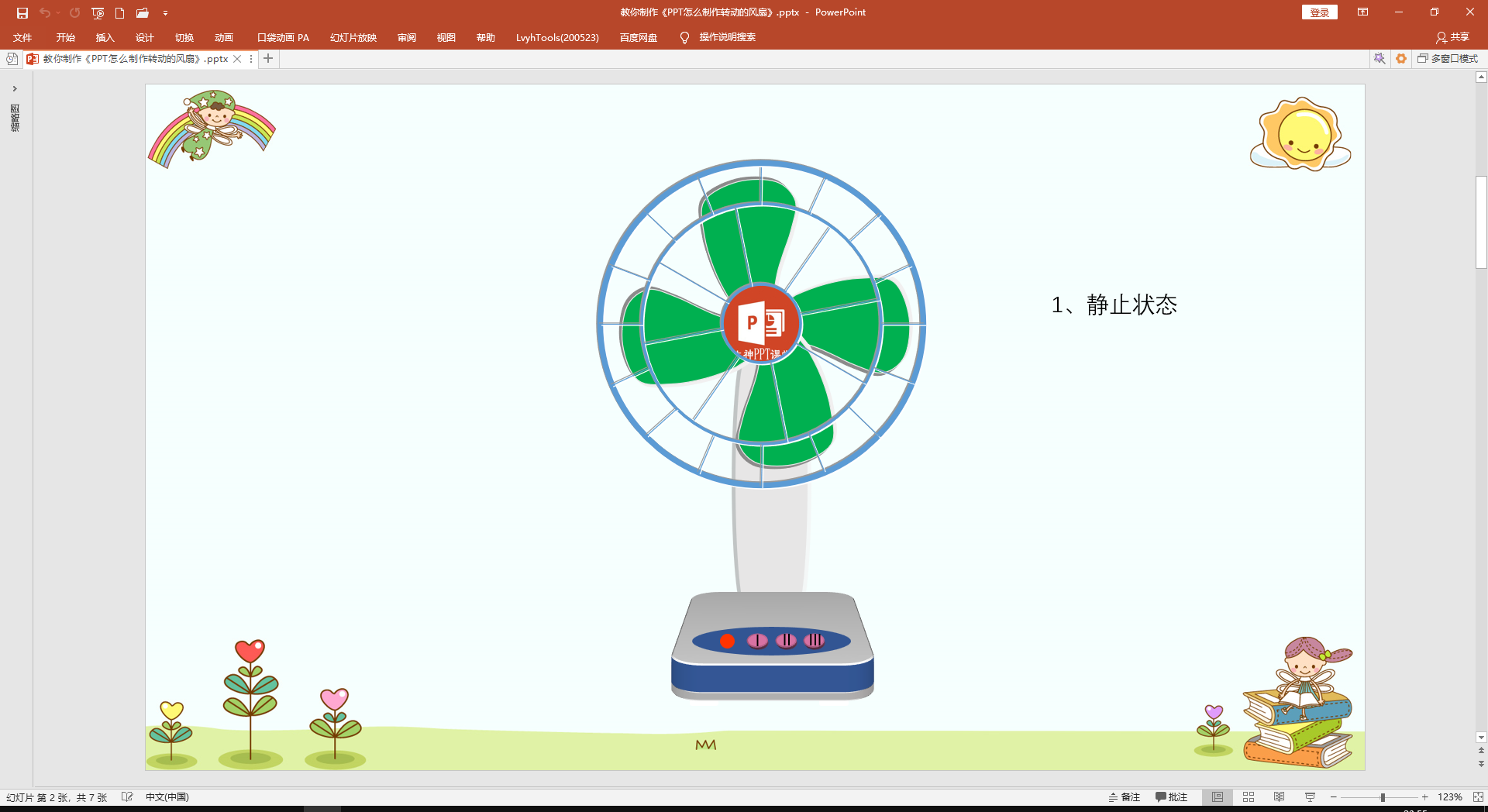Viewport: 1488px width, 812px height.
Task: Toggle the 批注 comments pane
Action: [x=1171, y=797]
